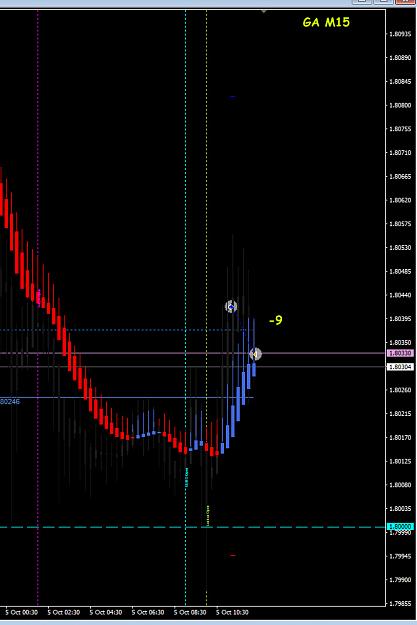Click the 1.80935 price scale value

coord(400,34)
